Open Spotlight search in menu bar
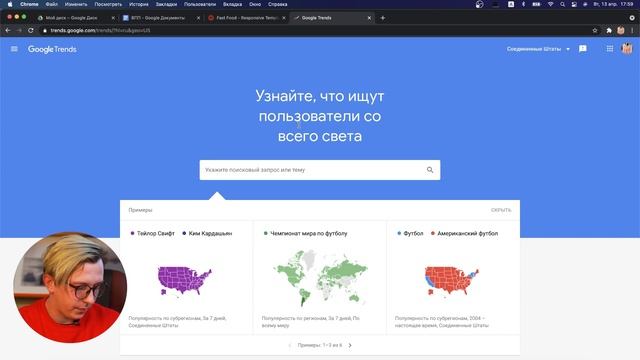640x360 pixels. click(x=562, y=4)
